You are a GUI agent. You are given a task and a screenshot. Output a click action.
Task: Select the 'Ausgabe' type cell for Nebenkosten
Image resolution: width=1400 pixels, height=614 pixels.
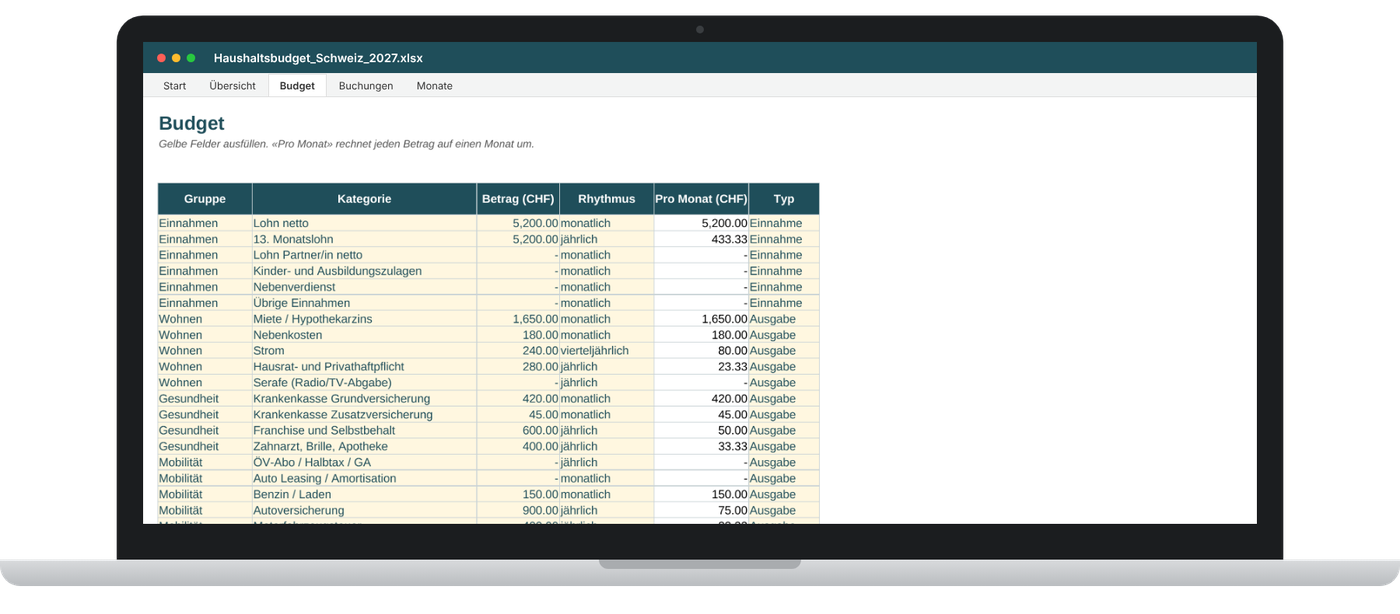coord(784,335)
